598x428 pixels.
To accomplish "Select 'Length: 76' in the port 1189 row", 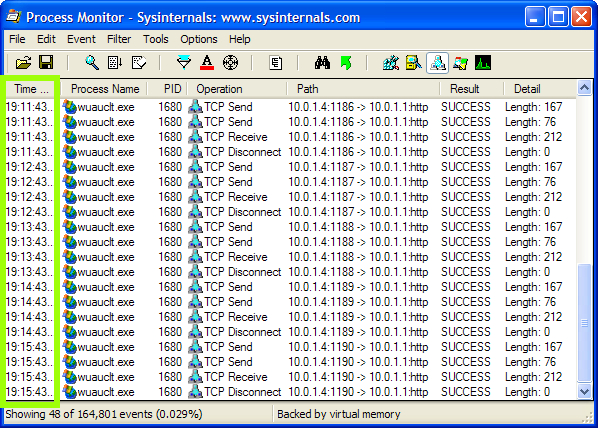I will click(x=530, y=302).
